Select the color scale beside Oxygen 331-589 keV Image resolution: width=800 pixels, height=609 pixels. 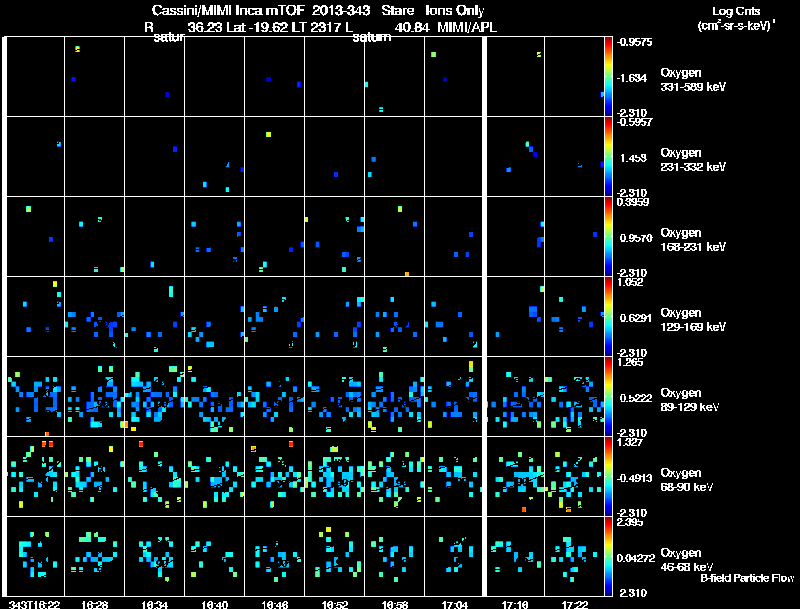608,77
